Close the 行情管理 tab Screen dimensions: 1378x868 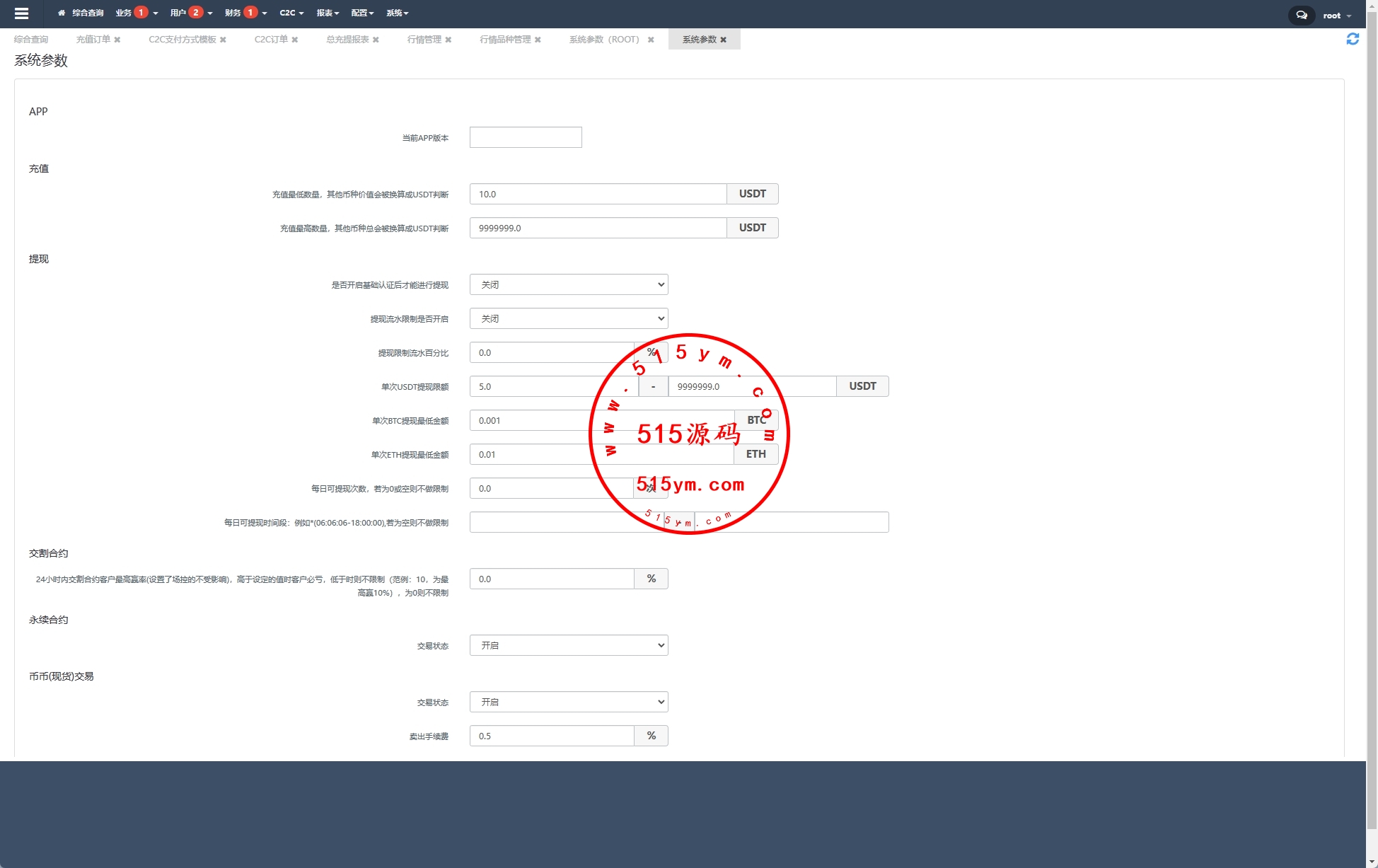[448, 40]
